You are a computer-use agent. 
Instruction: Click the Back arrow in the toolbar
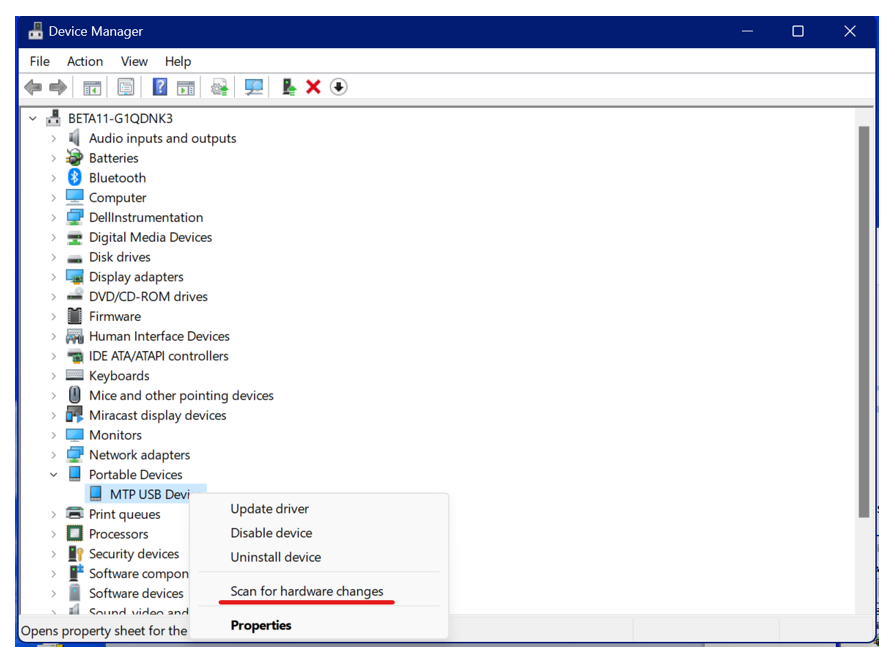click(33, 87)
